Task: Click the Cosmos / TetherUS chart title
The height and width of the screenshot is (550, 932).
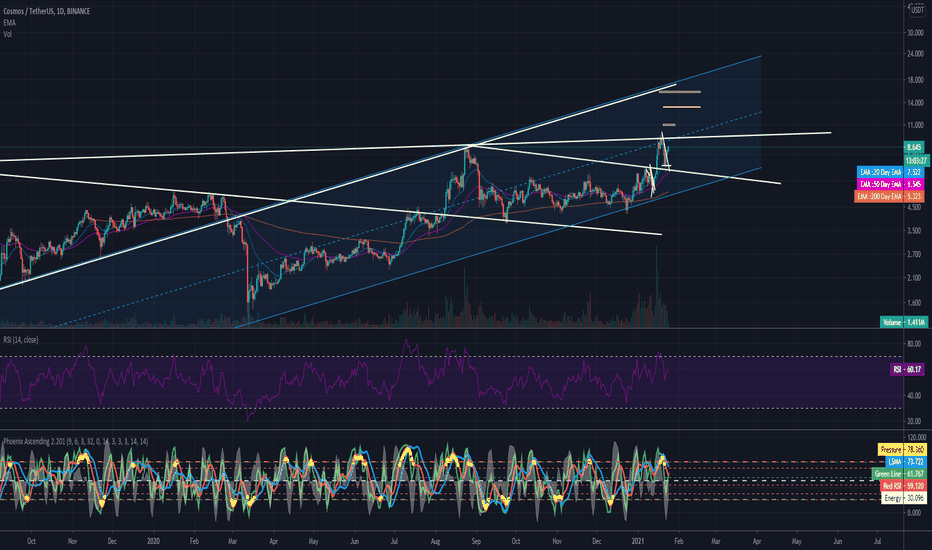Action: [x=46, y=11]
